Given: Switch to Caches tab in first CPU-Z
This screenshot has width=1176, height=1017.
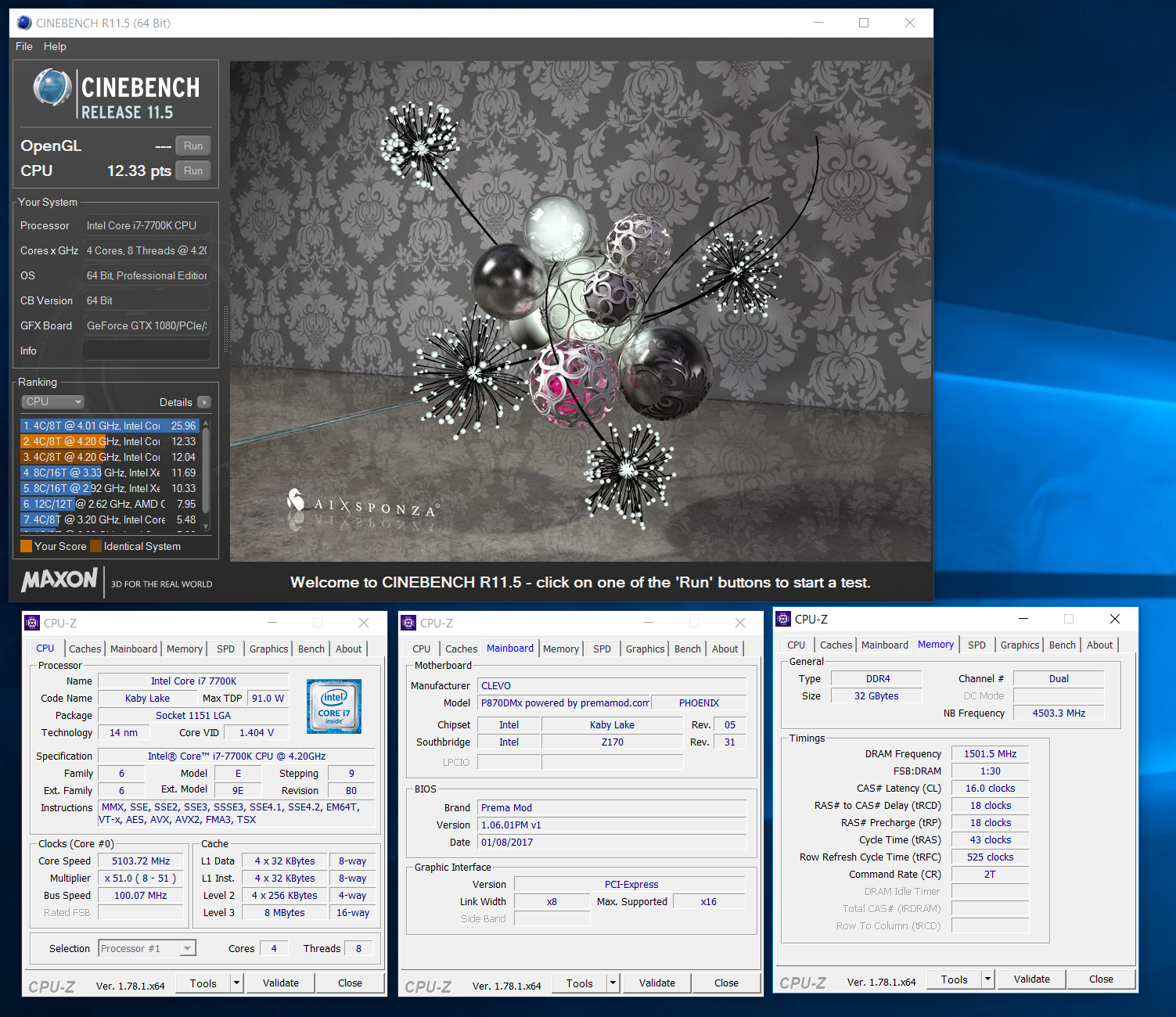Looking at the screenshot, I should [x=85, y=649].
